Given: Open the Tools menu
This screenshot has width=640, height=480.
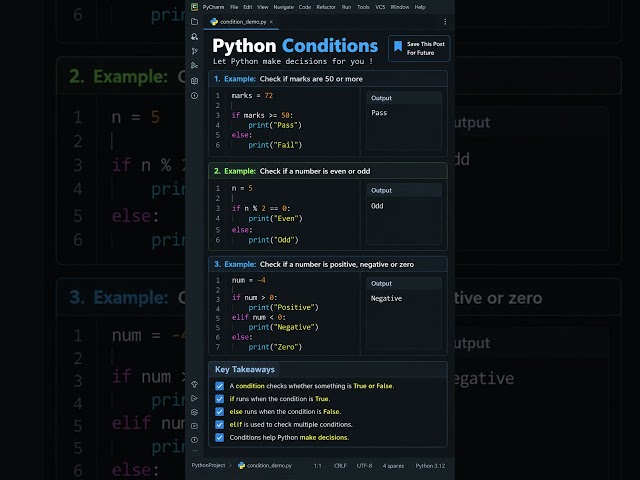Looking at the screenshot, I should pyautogui.click(x=363, y=7).
